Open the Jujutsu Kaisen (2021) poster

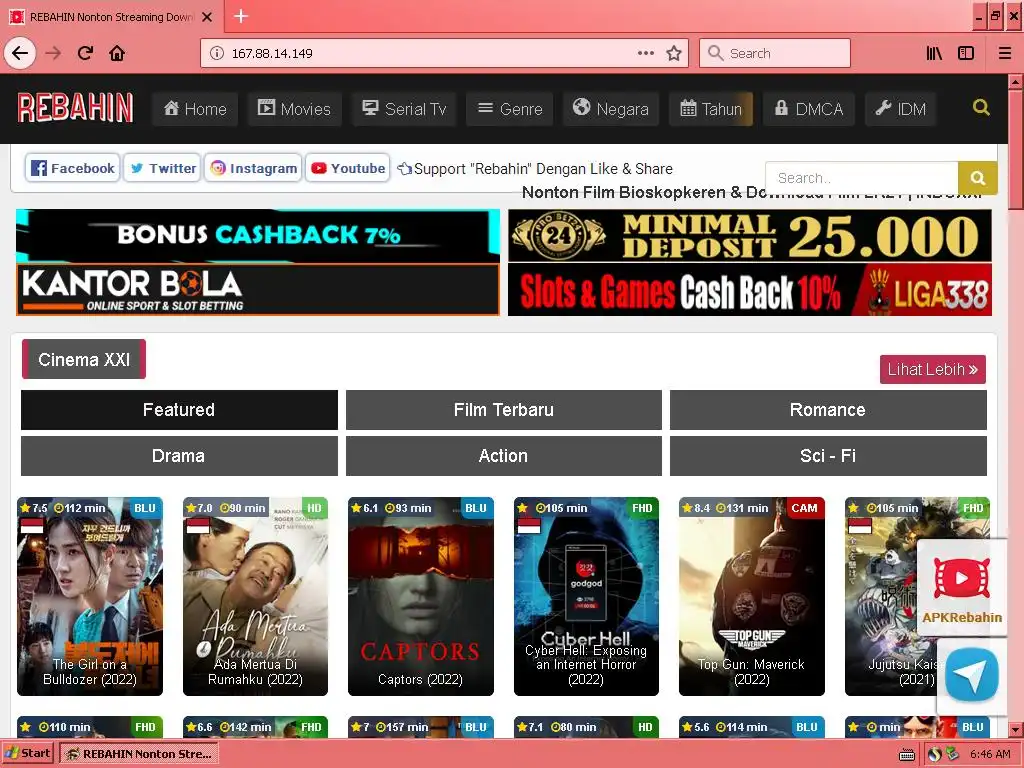click(882, 596)
